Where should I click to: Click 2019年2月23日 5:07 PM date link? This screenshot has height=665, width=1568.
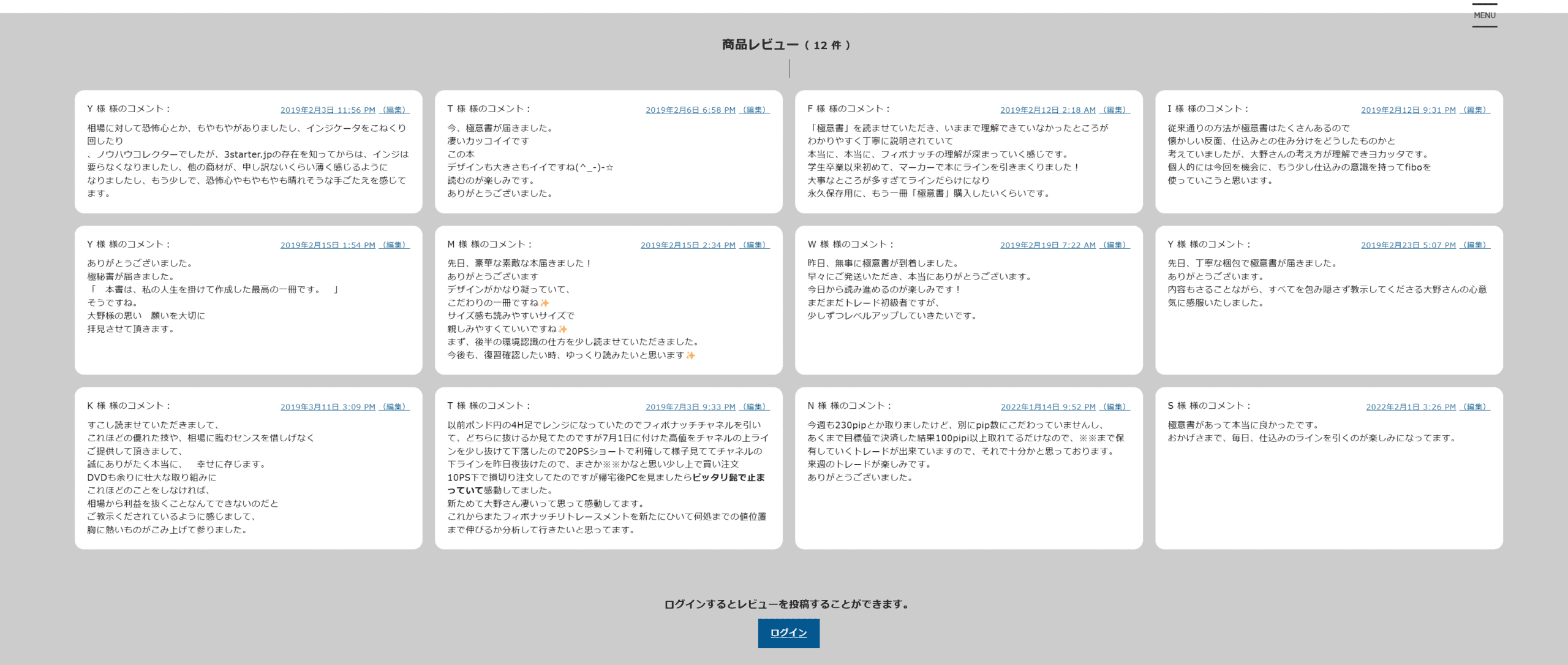coord(1408,245)
